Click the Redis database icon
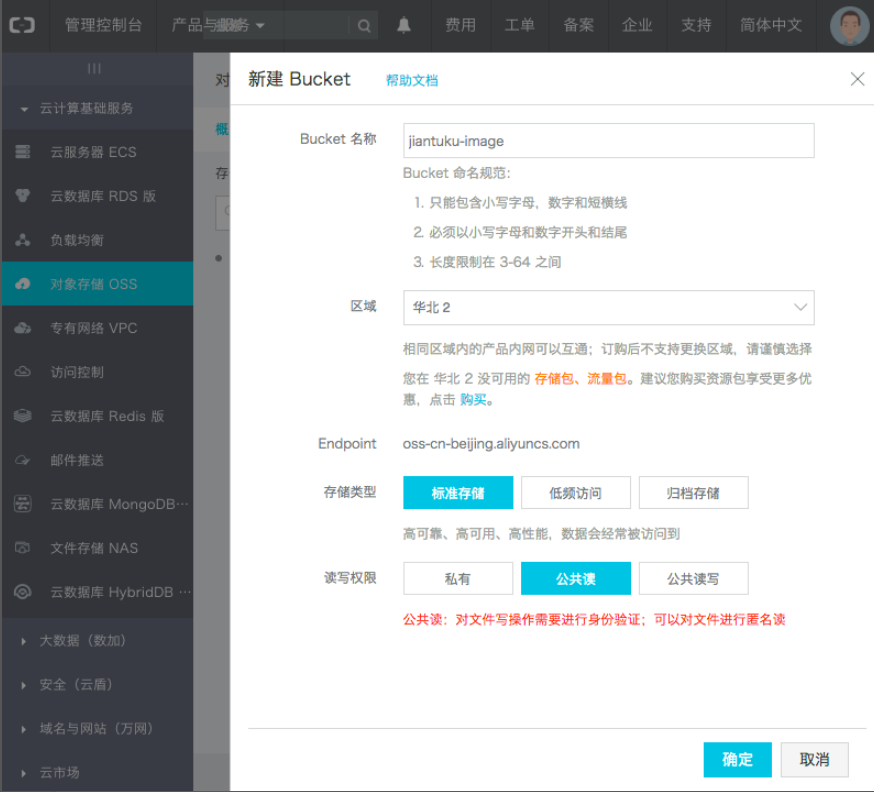The image size is (874, 792). (22, 416)
